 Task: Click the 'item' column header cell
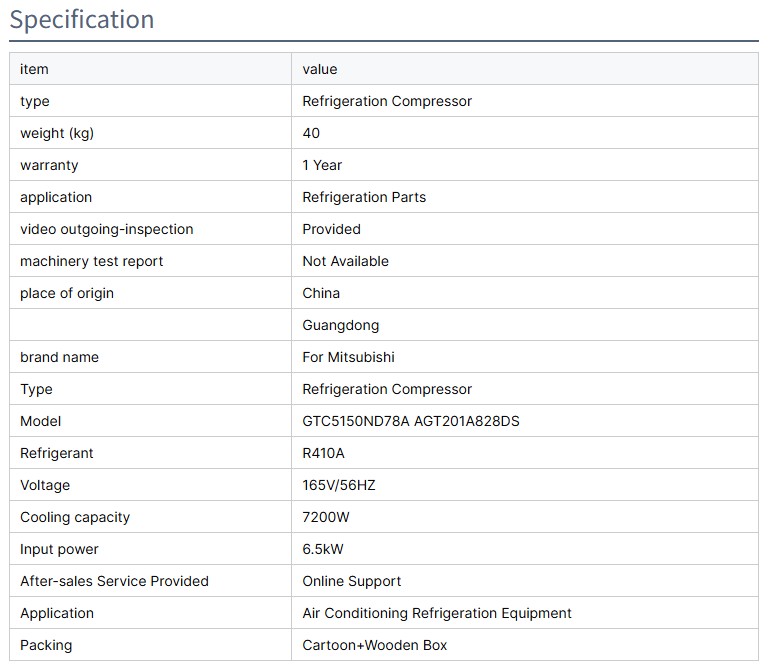34,69
